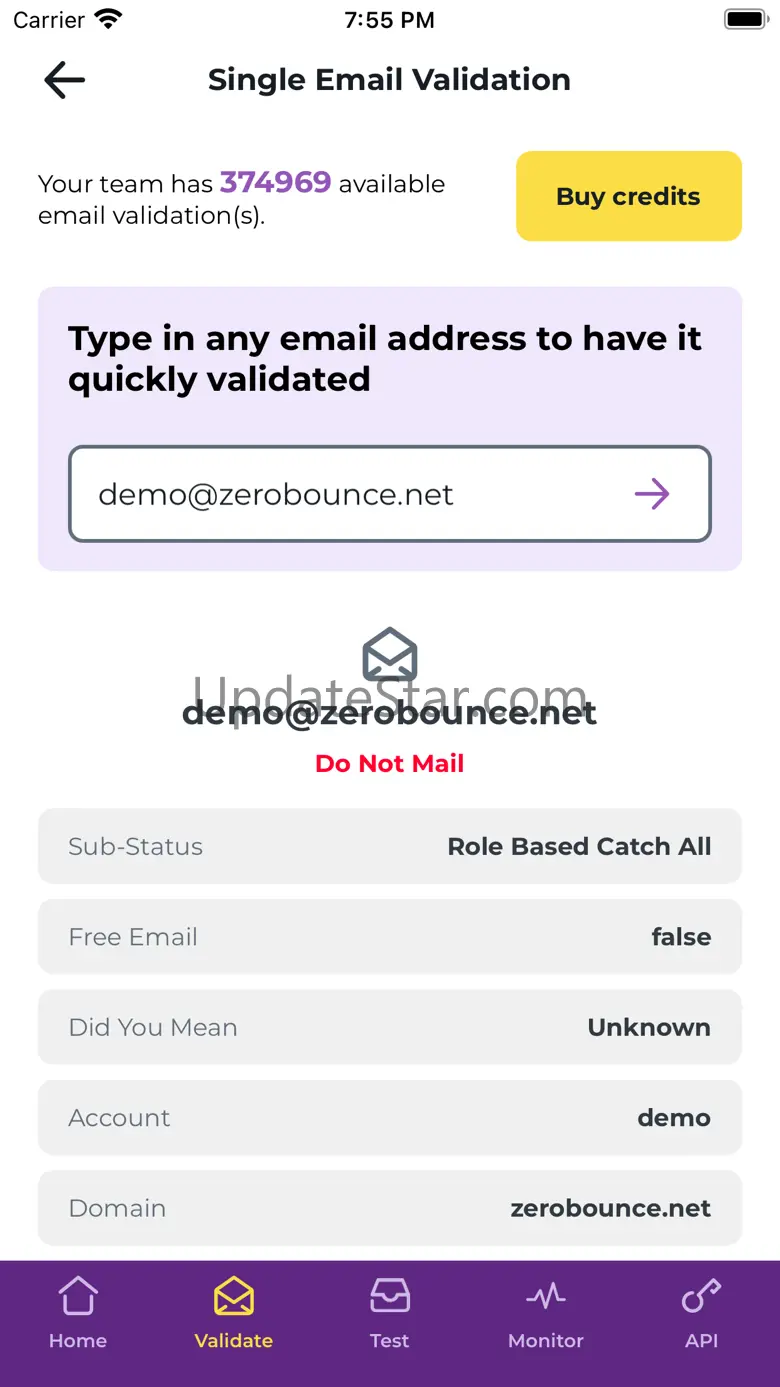Tap the Single Email Validation title
This screenshot has width=780, height=1387.
[x=389, y=80]
